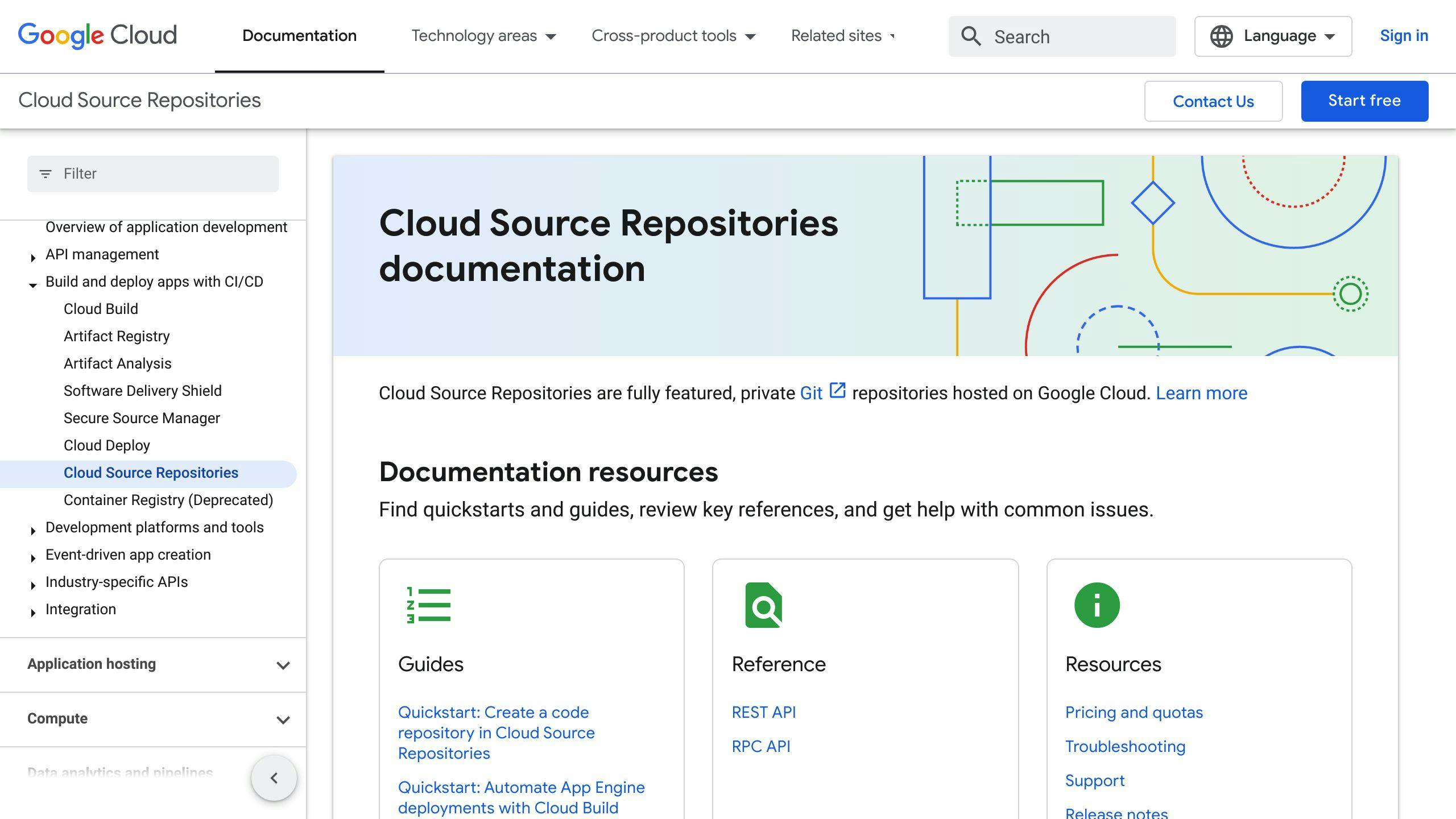This screenshot has width=1456, height=819.
Task: Click the external link icon next to Git
Action: tap(837, 391)
